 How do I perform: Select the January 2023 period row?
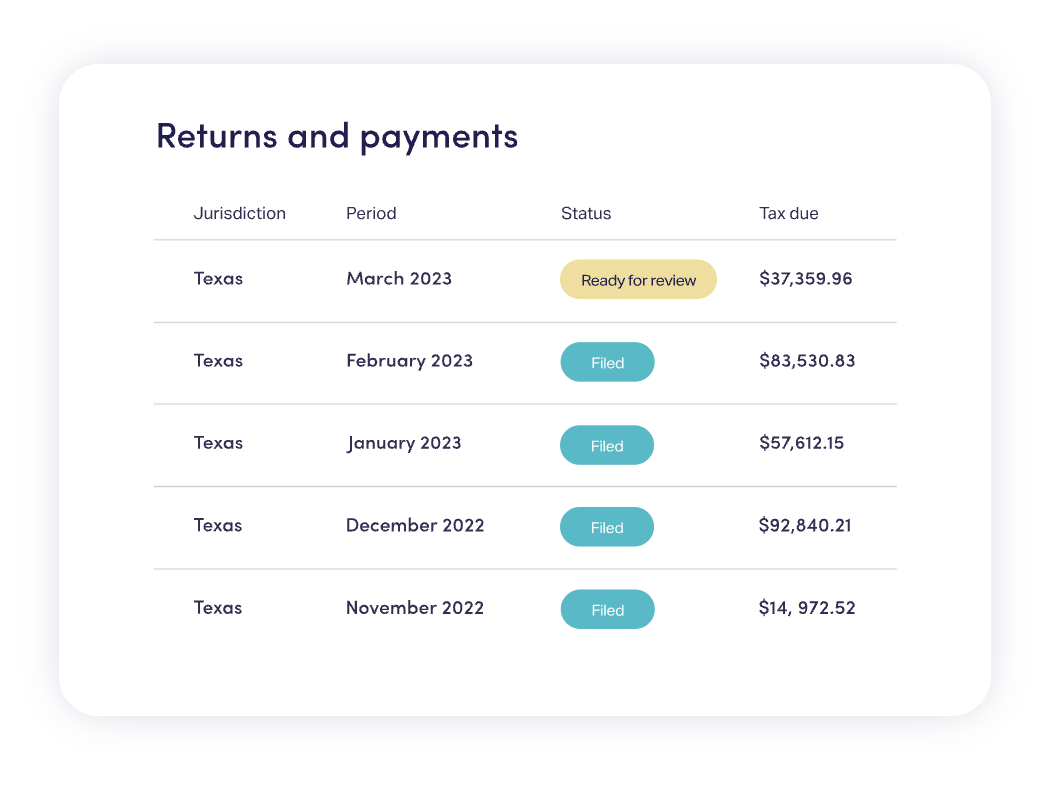coord(404,443)
